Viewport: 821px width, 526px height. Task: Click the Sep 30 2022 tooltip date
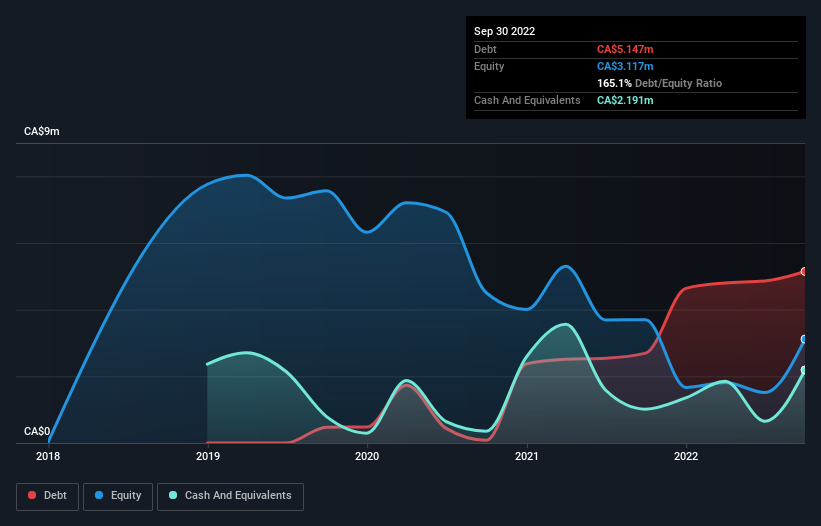tap(504, 31)
